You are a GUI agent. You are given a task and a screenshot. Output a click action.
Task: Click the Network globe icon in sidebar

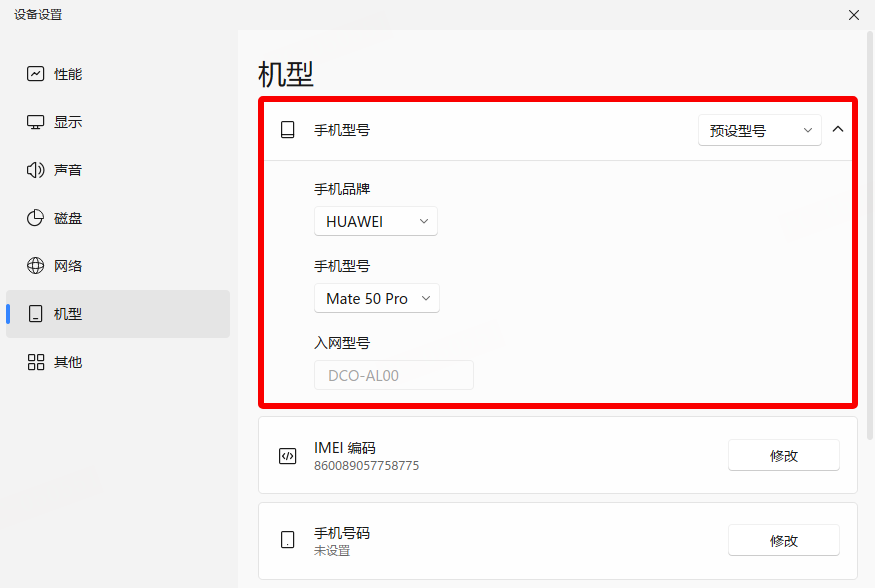coord(36,266)
